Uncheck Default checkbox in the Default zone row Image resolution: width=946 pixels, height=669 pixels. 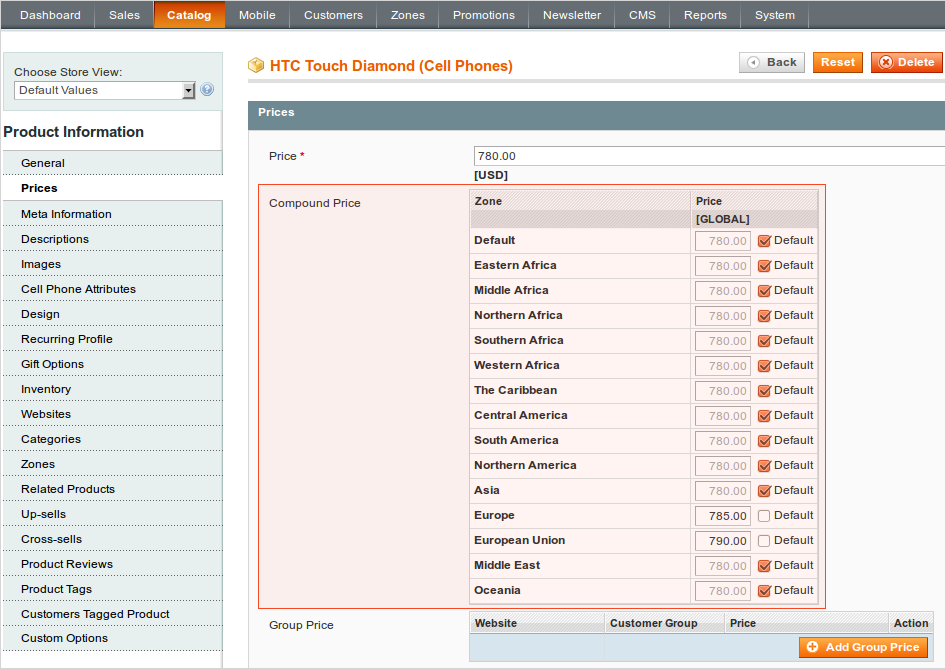[764, 241]
